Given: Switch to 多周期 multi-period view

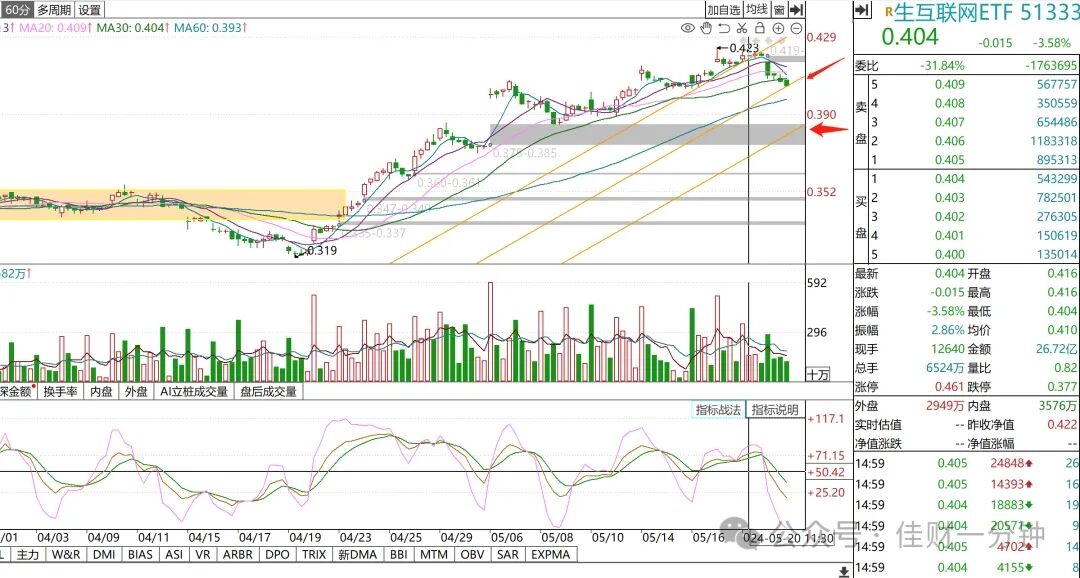Looking at the screenshot, I should click(54, 10).
